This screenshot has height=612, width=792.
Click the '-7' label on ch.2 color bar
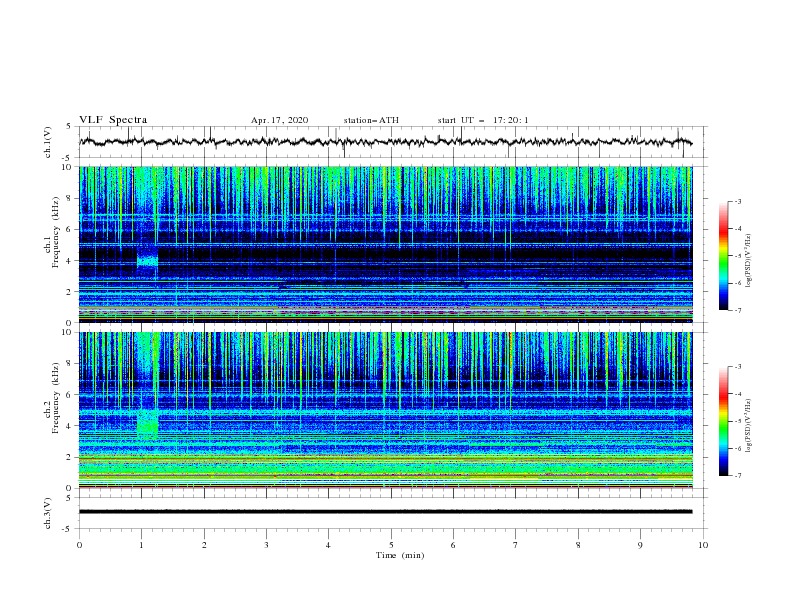(x=737, y=476)
